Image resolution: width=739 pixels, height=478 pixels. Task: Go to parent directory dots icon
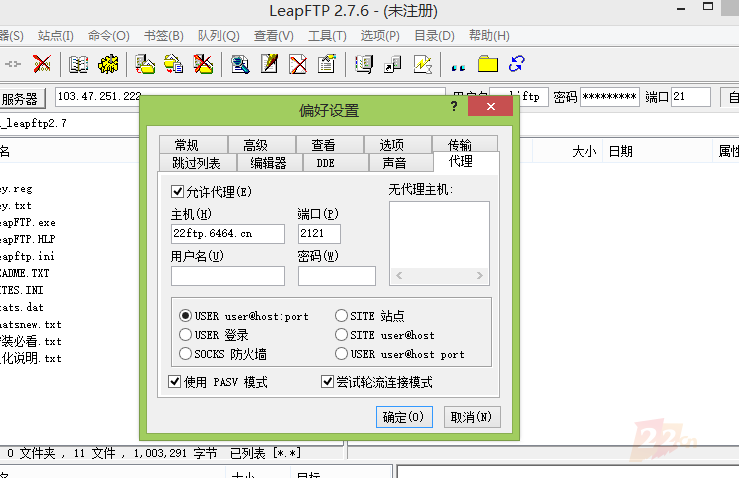pos(458,67)
